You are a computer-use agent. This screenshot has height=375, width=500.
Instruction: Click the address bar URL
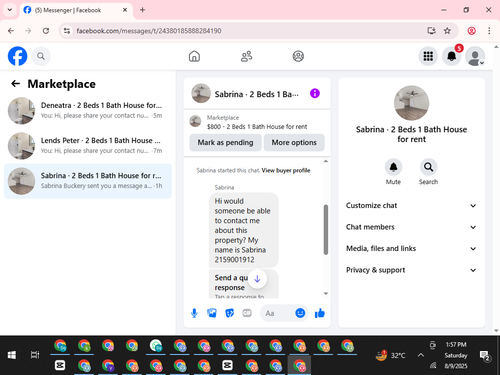point(149,31)
